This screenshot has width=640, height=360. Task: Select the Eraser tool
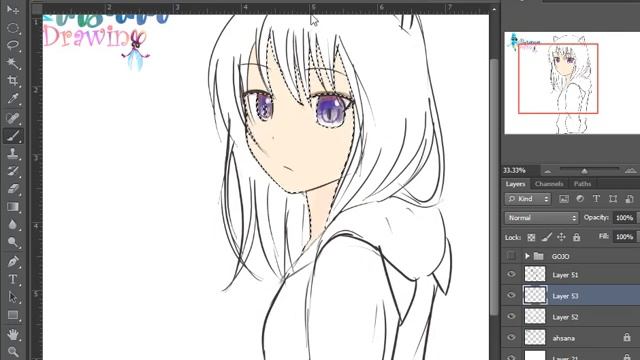coord(13,189)
